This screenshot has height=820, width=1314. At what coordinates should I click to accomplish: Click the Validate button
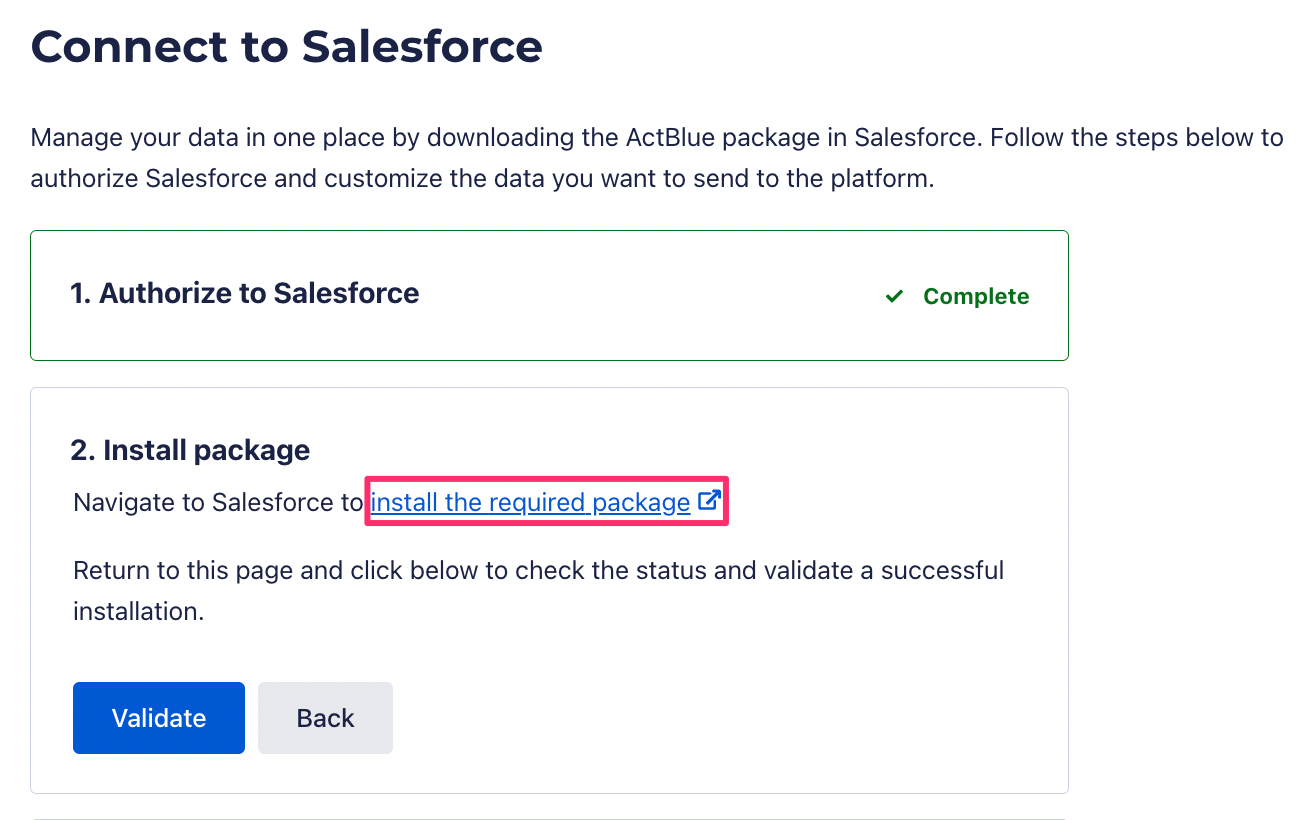(159, 718)
